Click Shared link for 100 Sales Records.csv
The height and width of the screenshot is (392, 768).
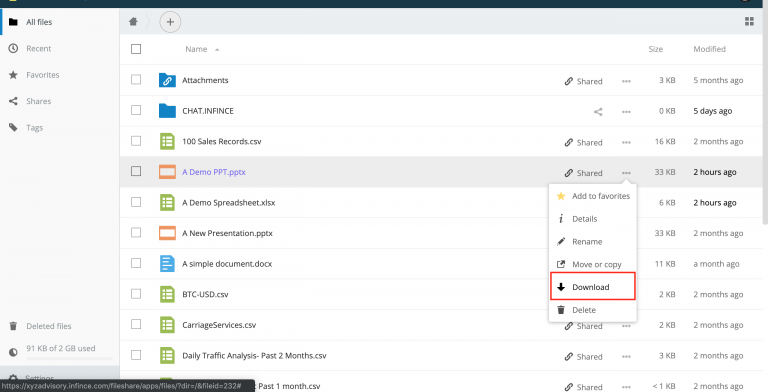coord(583,143)
